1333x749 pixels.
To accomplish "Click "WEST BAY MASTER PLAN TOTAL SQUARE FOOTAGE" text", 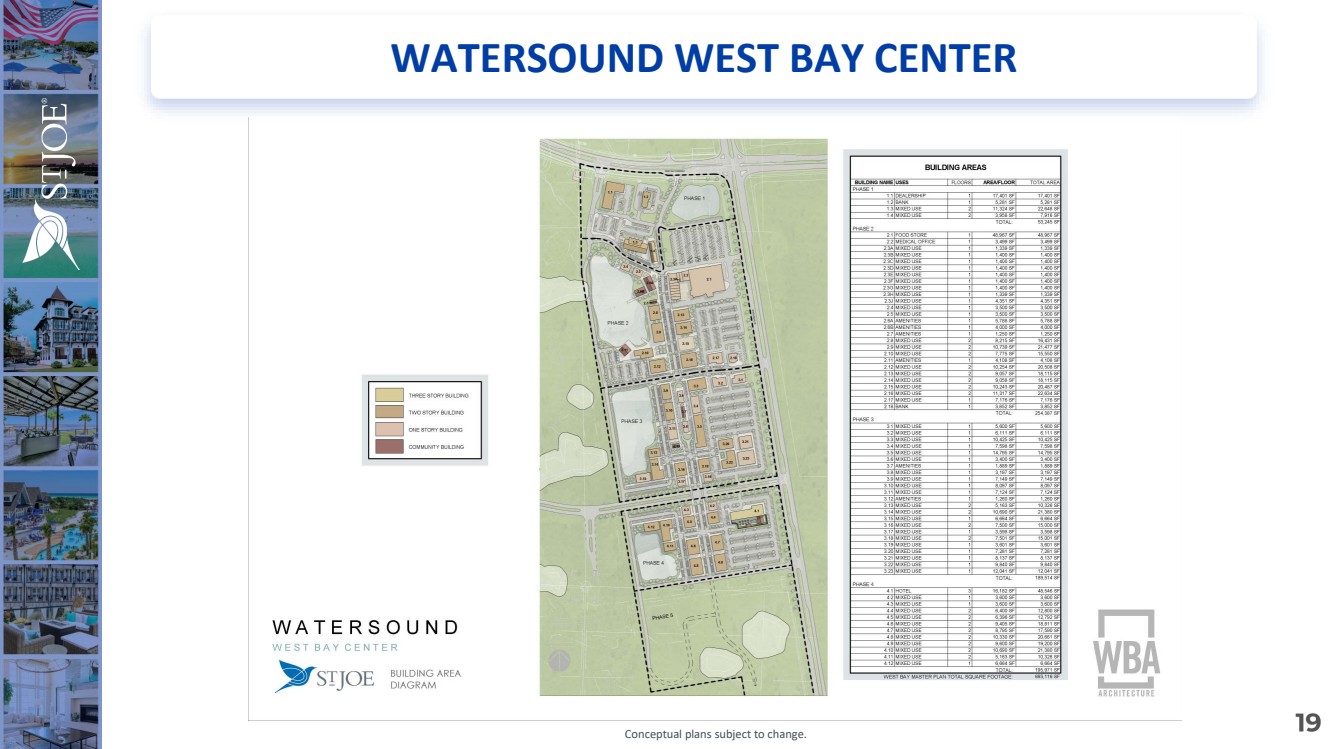I will point(947,677).
